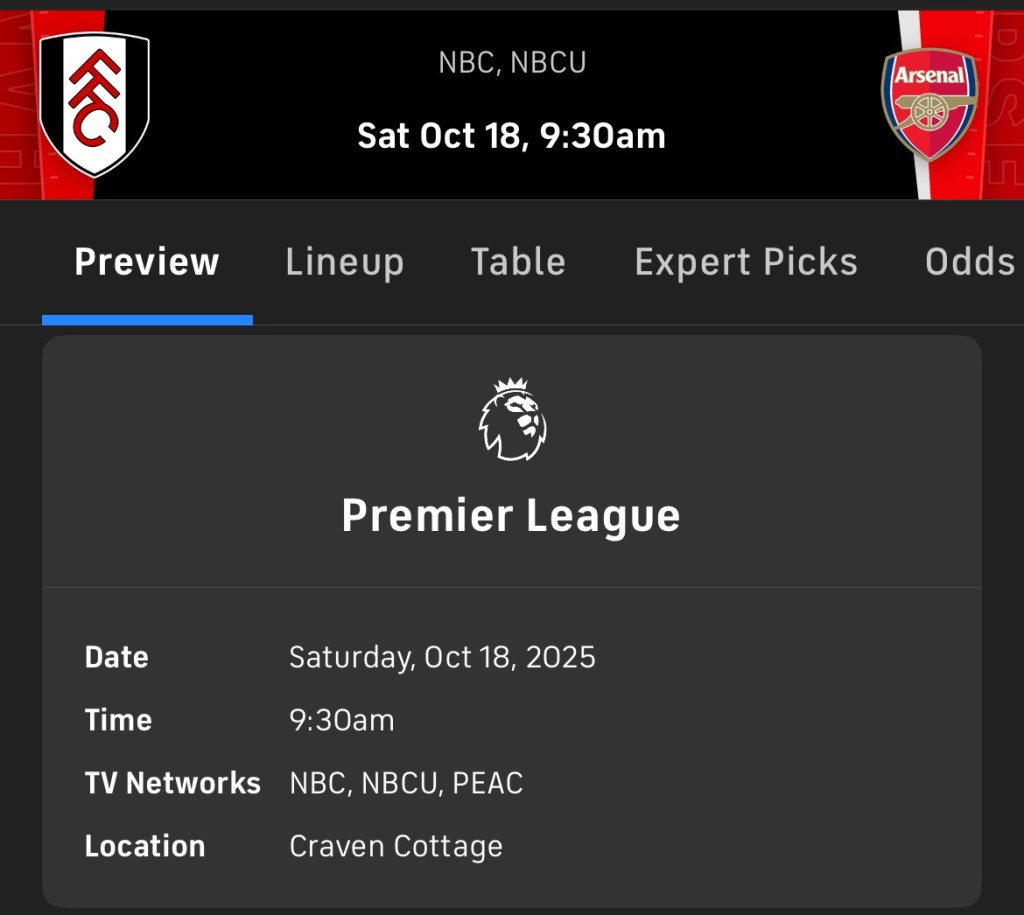Click the Premier League heading text
This screenshot has height=915, width=1024.
[x=511, y=516]
